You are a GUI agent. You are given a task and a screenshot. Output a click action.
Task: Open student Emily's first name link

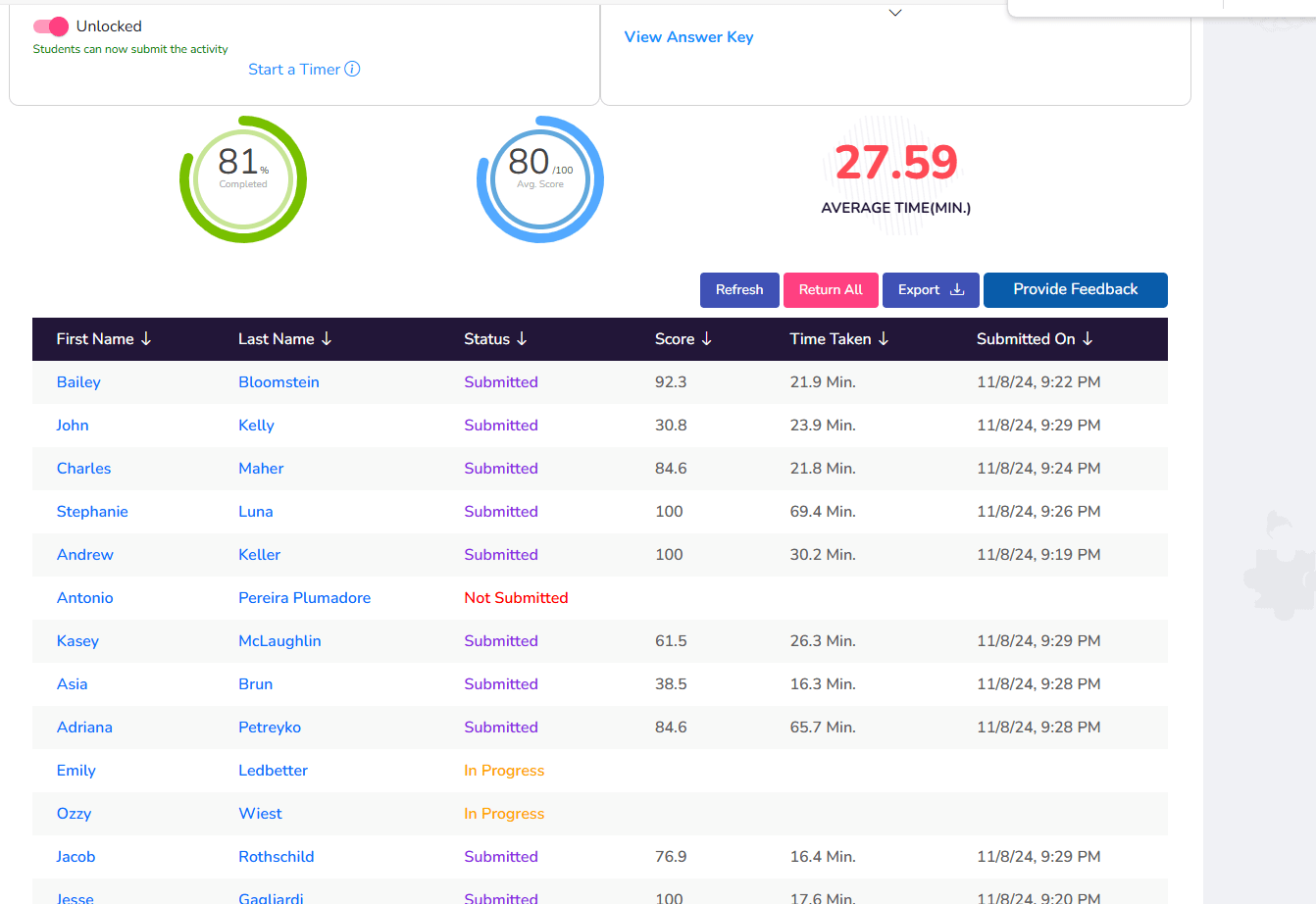pos(76,771)
